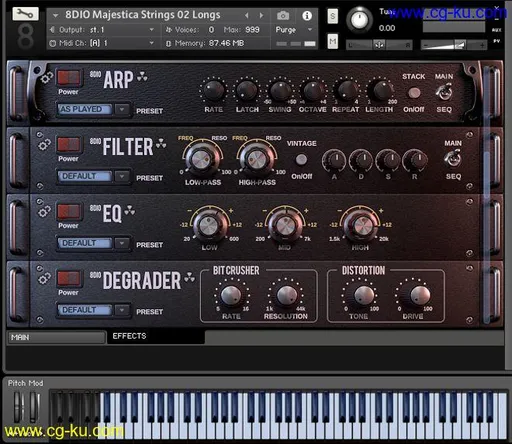The height and width of the screenshot is (444, 512).
Task: Expand the instrument name menu arrow
Action: click(55, 15)
